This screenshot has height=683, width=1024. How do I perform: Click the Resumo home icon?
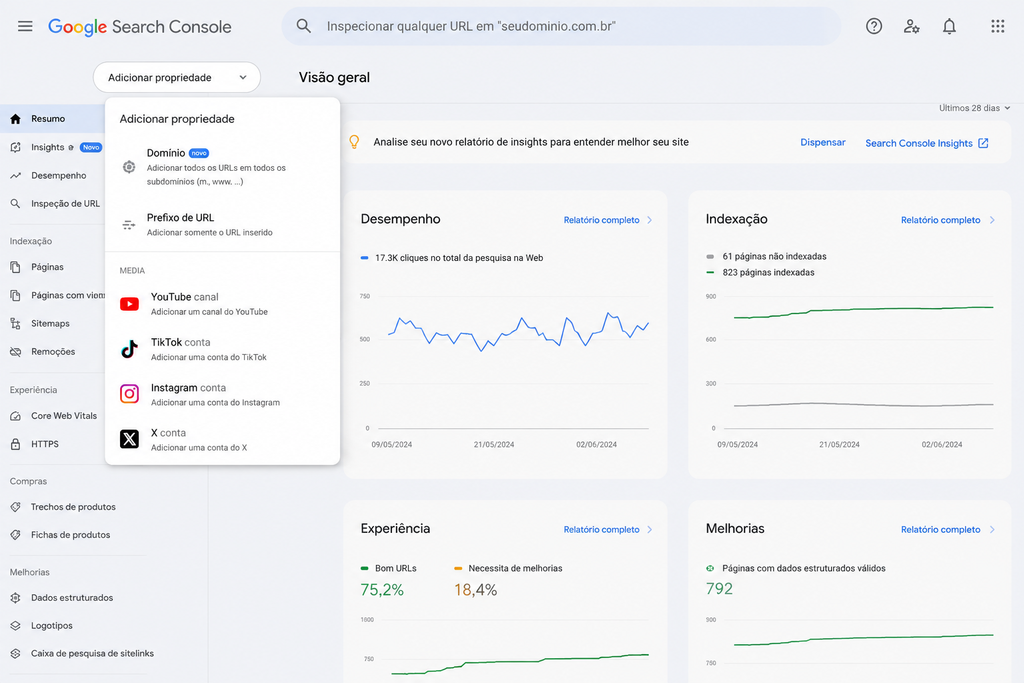16,119
